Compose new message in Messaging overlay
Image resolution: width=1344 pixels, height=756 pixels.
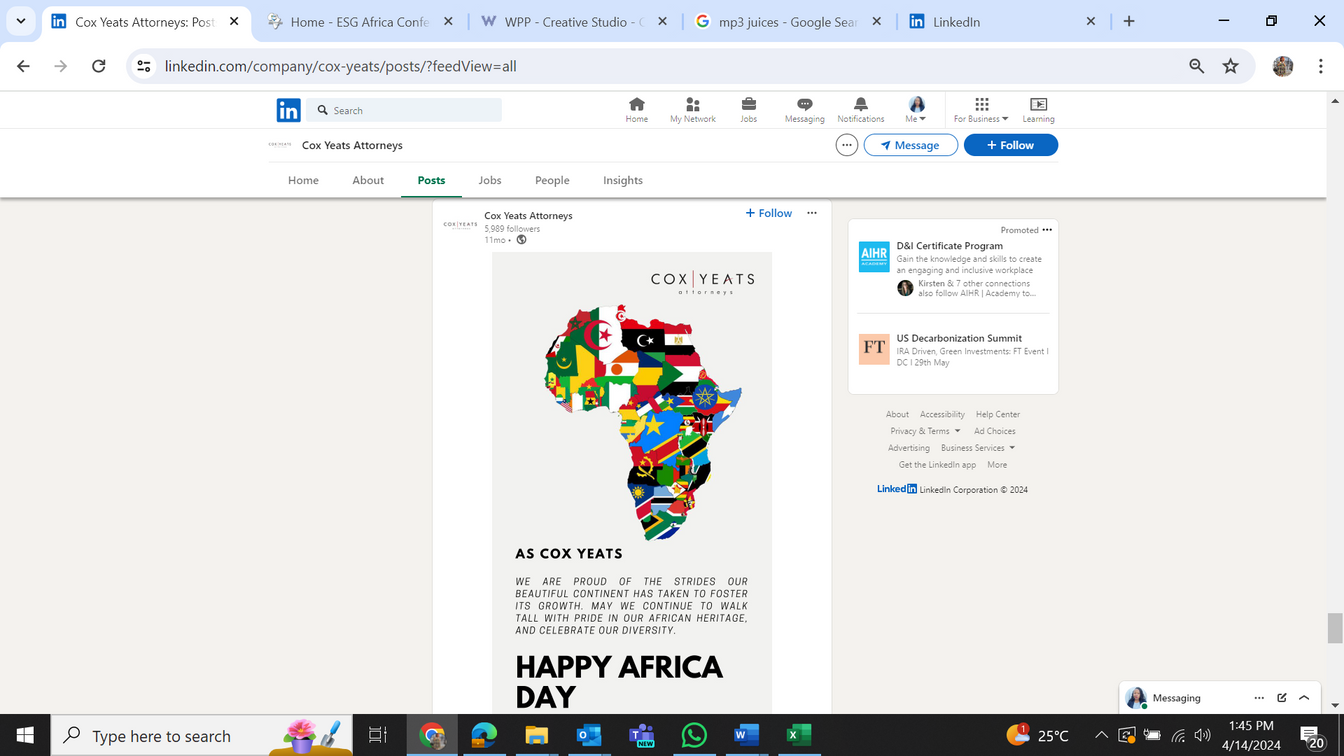pyautogui.click(x=1282, y=698)
